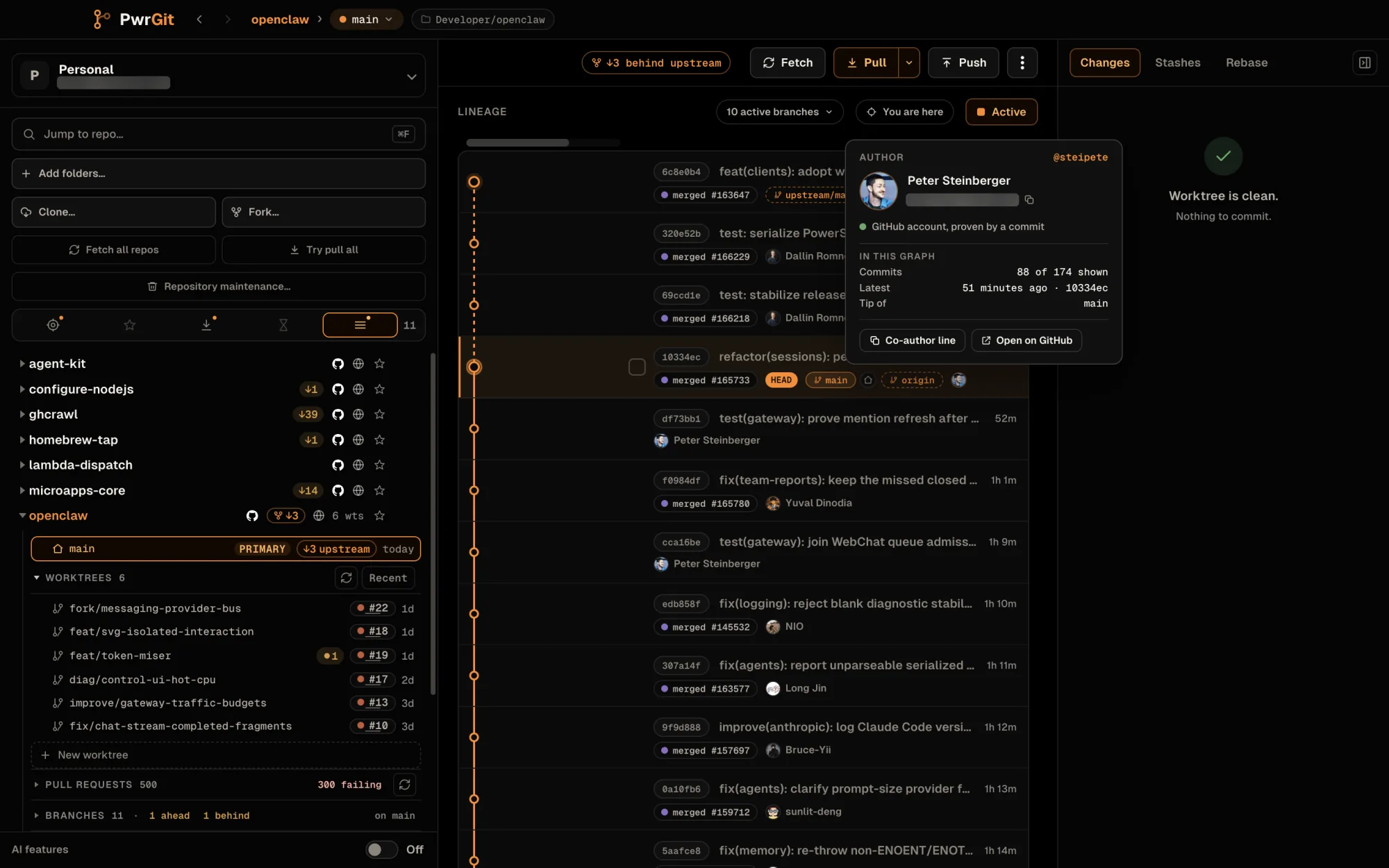Star the agent-kit repository
This screenshot has width=1389, height=868.
[379, 364]
